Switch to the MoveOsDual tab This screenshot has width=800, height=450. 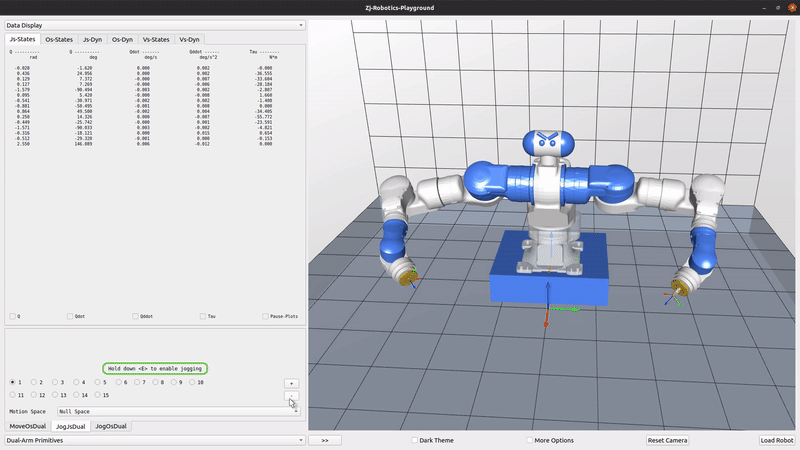27,426
